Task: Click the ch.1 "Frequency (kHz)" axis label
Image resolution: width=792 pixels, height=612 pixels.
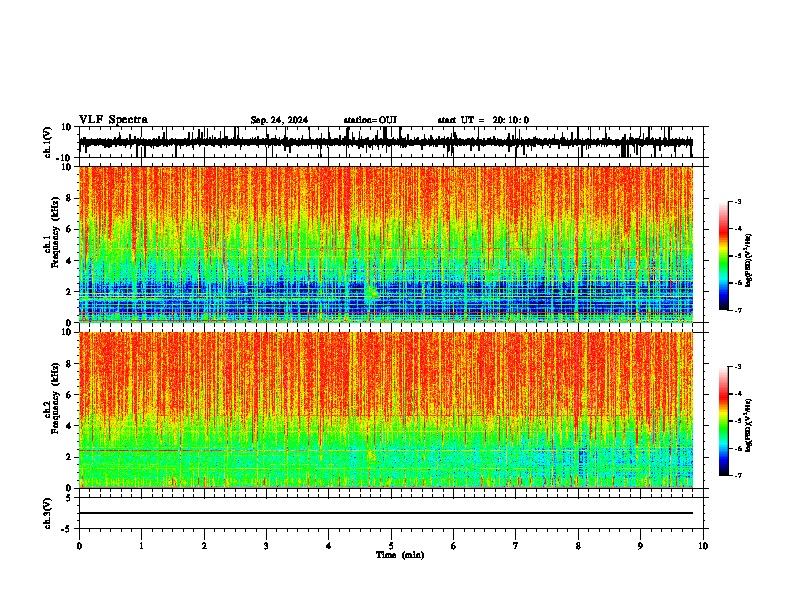Action: [55, 232]
